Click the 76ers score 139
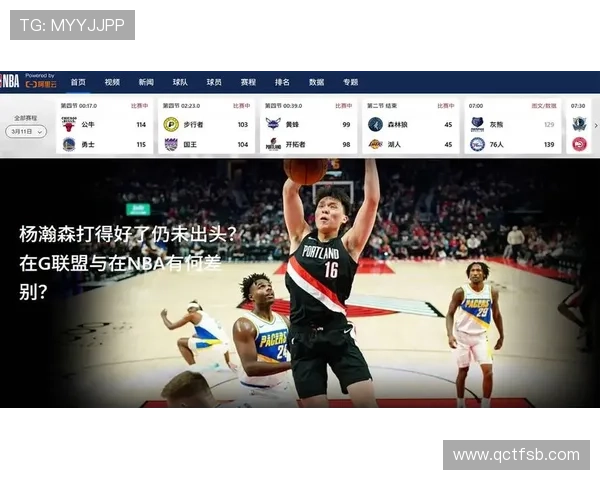This screenshot has width=600, height=480. coord(549,145)
